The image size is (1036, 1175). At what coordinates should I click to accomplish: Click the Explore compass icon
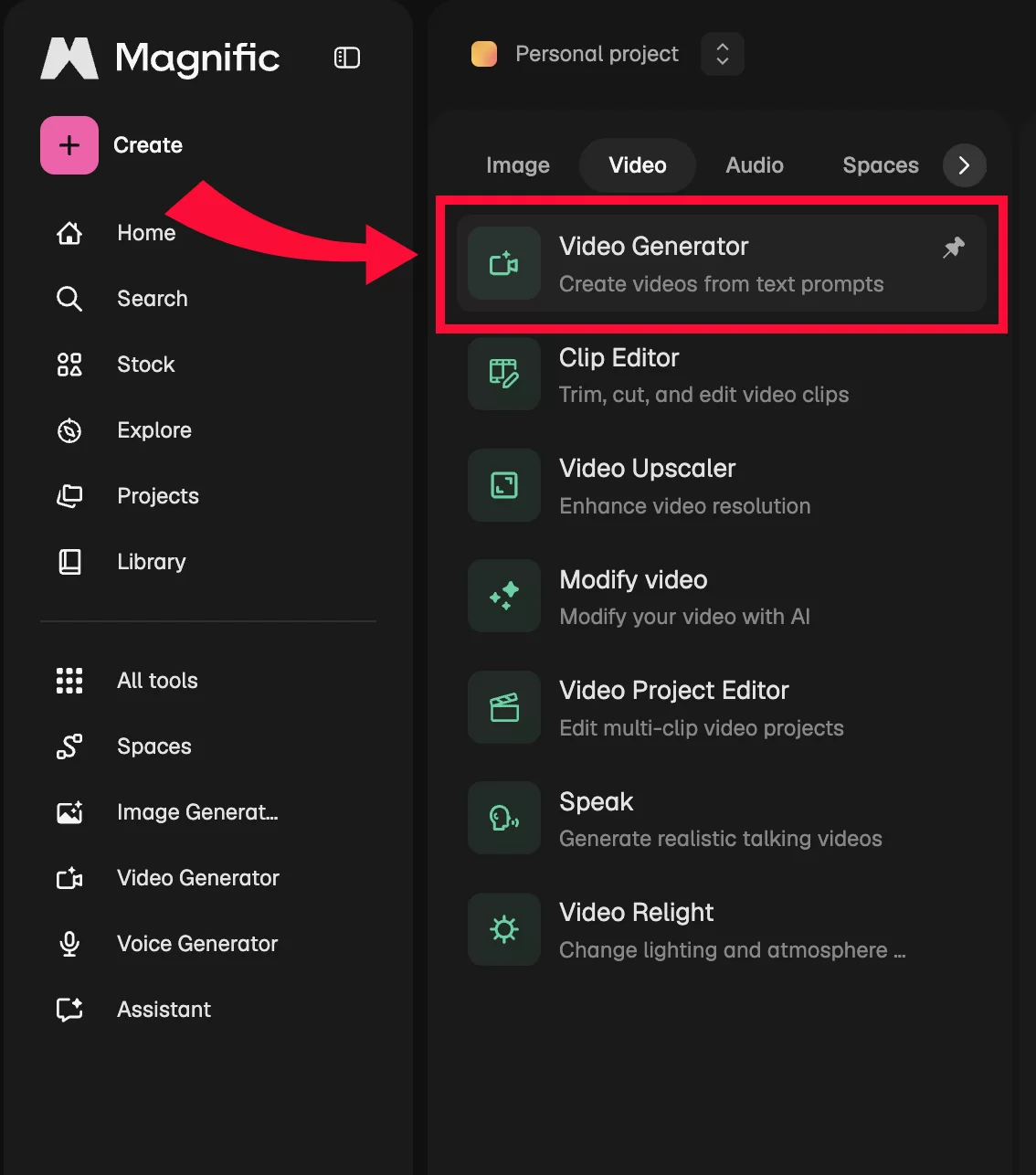coord(69,430)
